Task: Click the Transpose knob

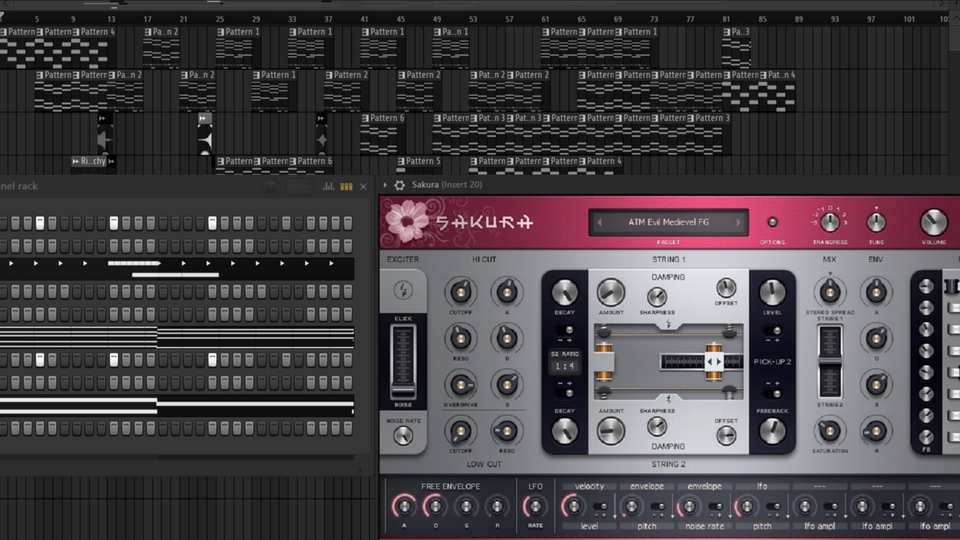Action: click(830, 222)
